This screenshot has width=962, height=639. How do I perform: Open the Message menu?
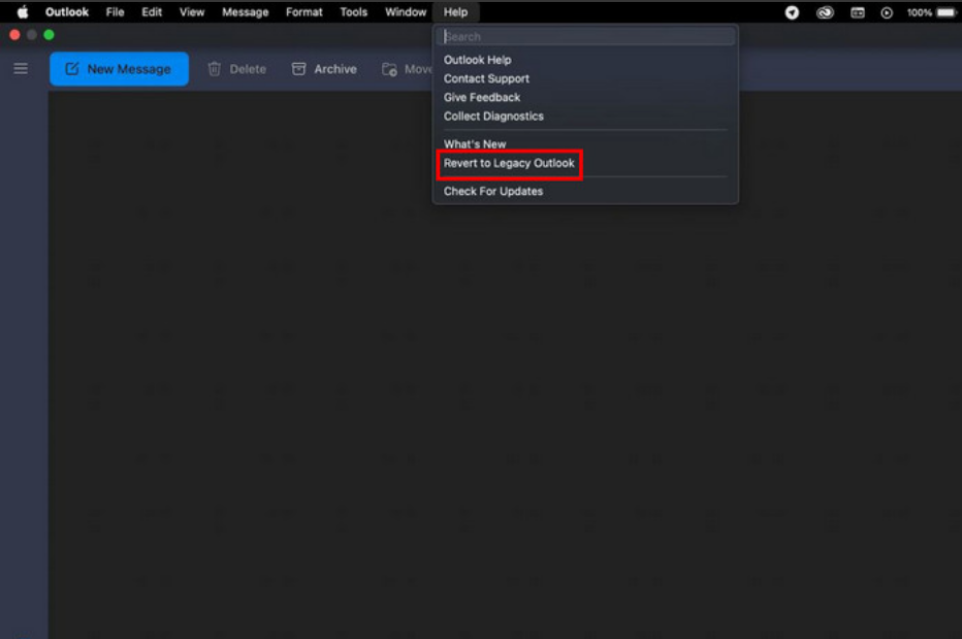click(x=245, y=12)
